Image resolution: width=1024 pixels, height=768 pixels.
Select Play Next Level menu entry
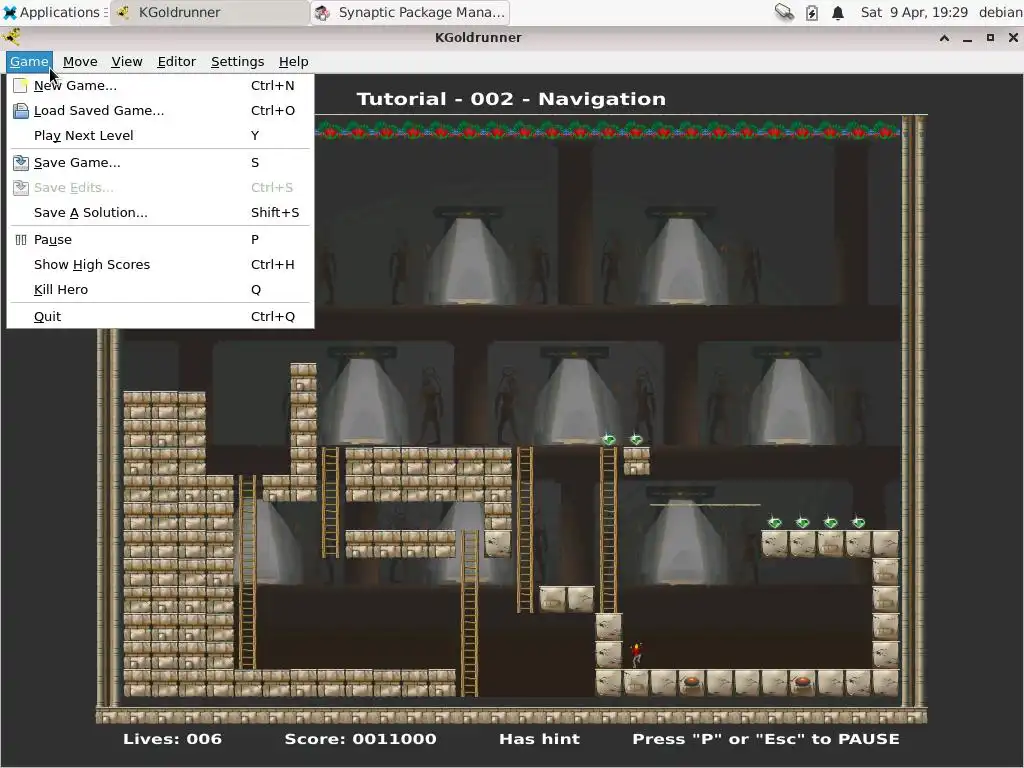(160, 135)
